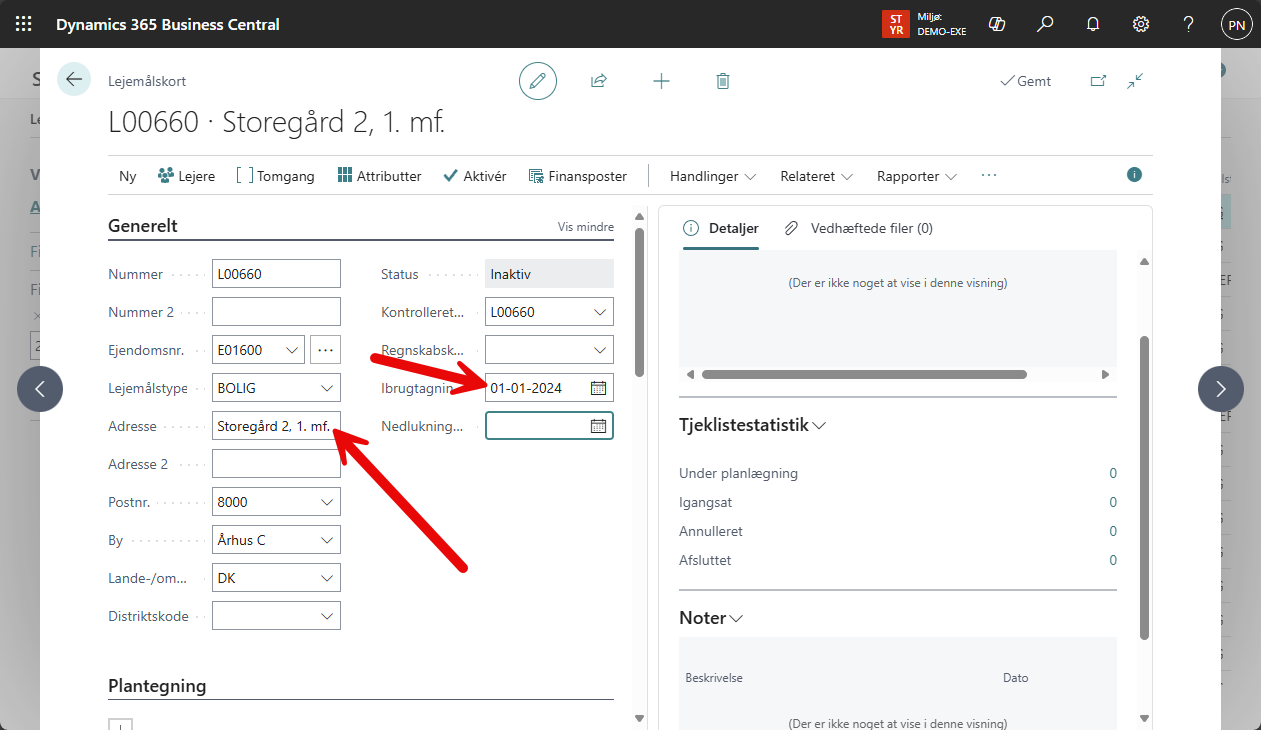Switch to Vedhæftede filer tab
Image resolution: width=1261 pixels, height=730 pixels.
(858, 228)
